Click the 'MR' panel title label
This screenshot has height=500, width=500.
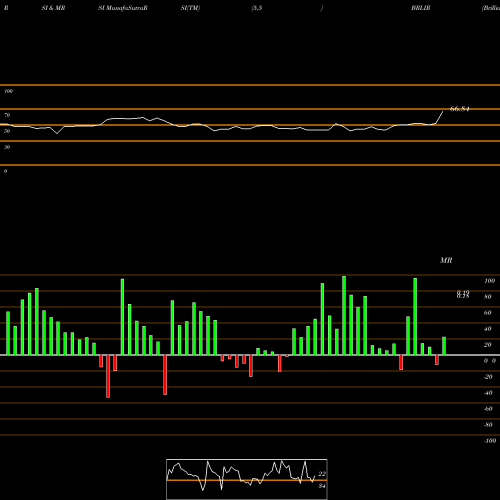[x=446, y=260]
